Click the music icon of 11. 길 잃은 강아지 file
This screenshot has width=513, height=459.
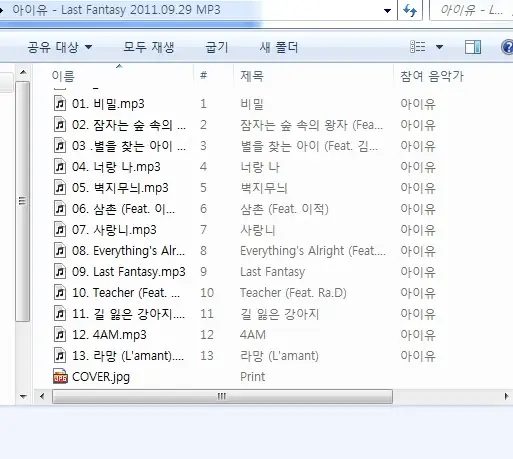pyautogui.click(x=60, y=313)
